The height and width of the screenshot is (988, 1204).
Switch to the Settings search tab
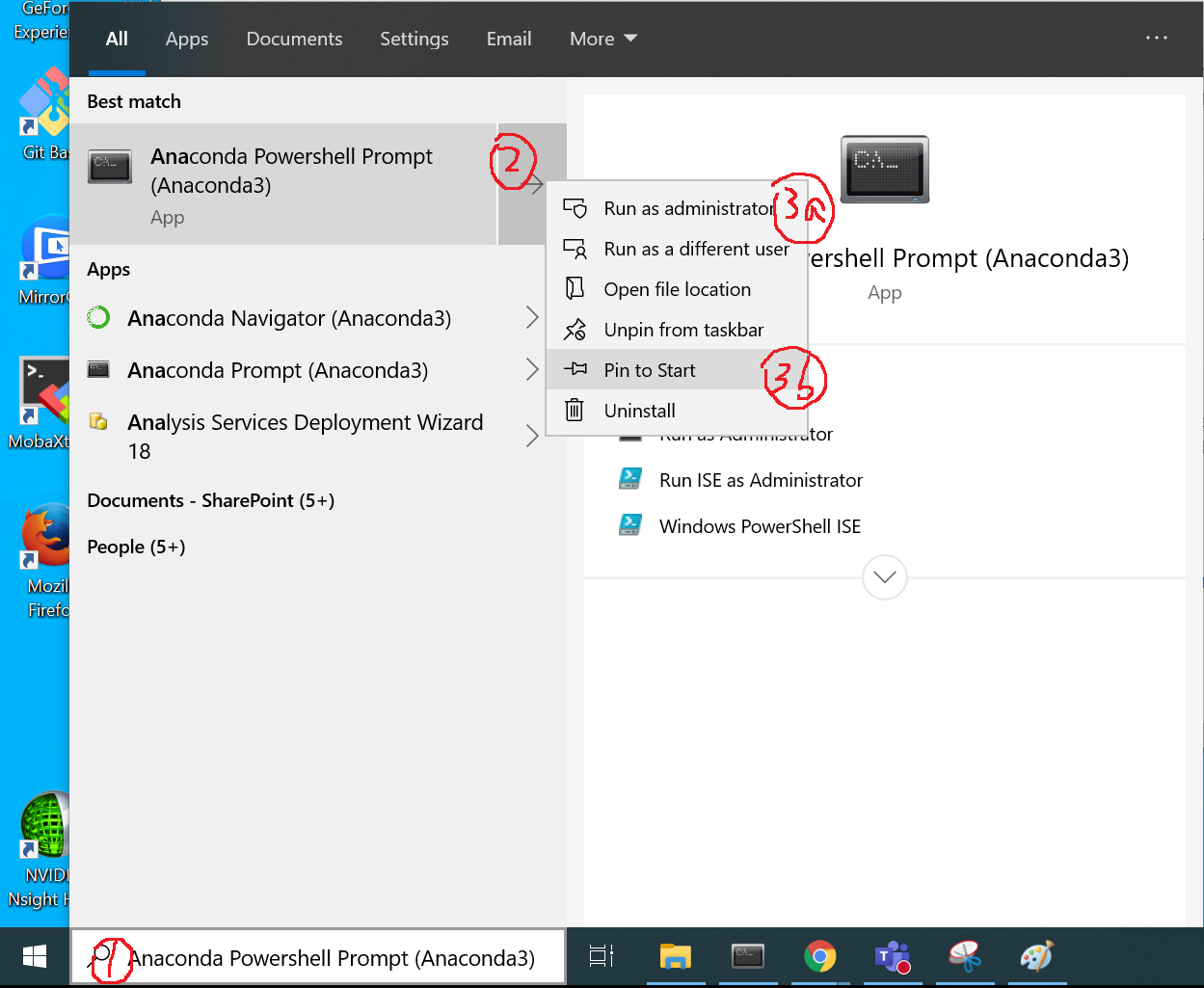pos(415,39)
